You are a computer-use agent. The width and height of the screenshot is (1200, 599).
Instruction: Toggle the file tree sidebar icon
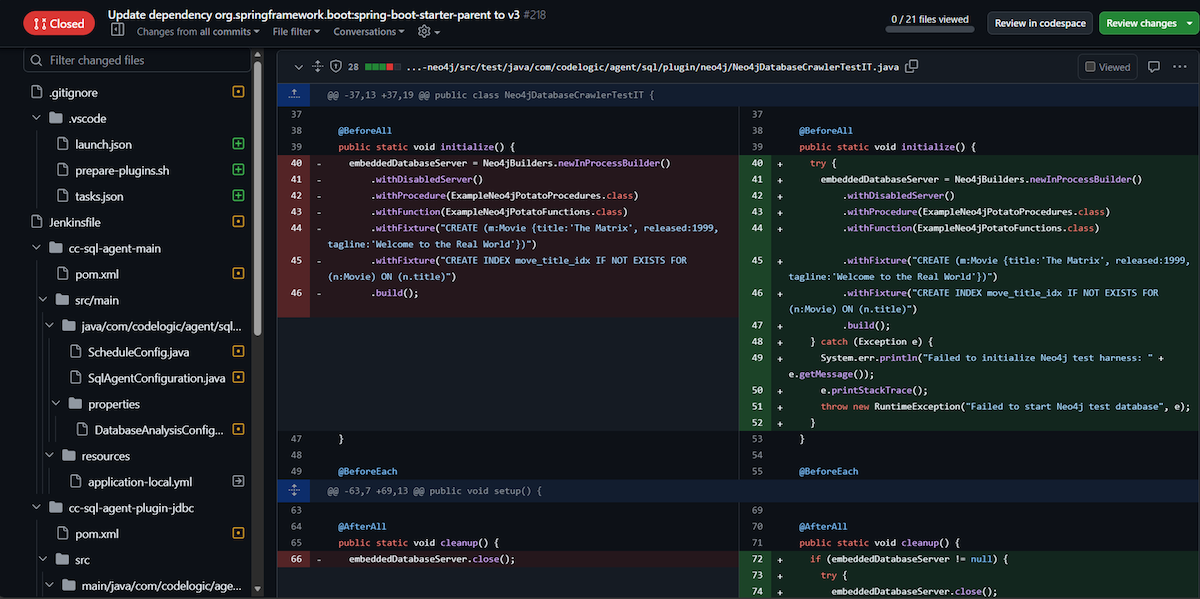pyautogui.click(x=117, y=31)
